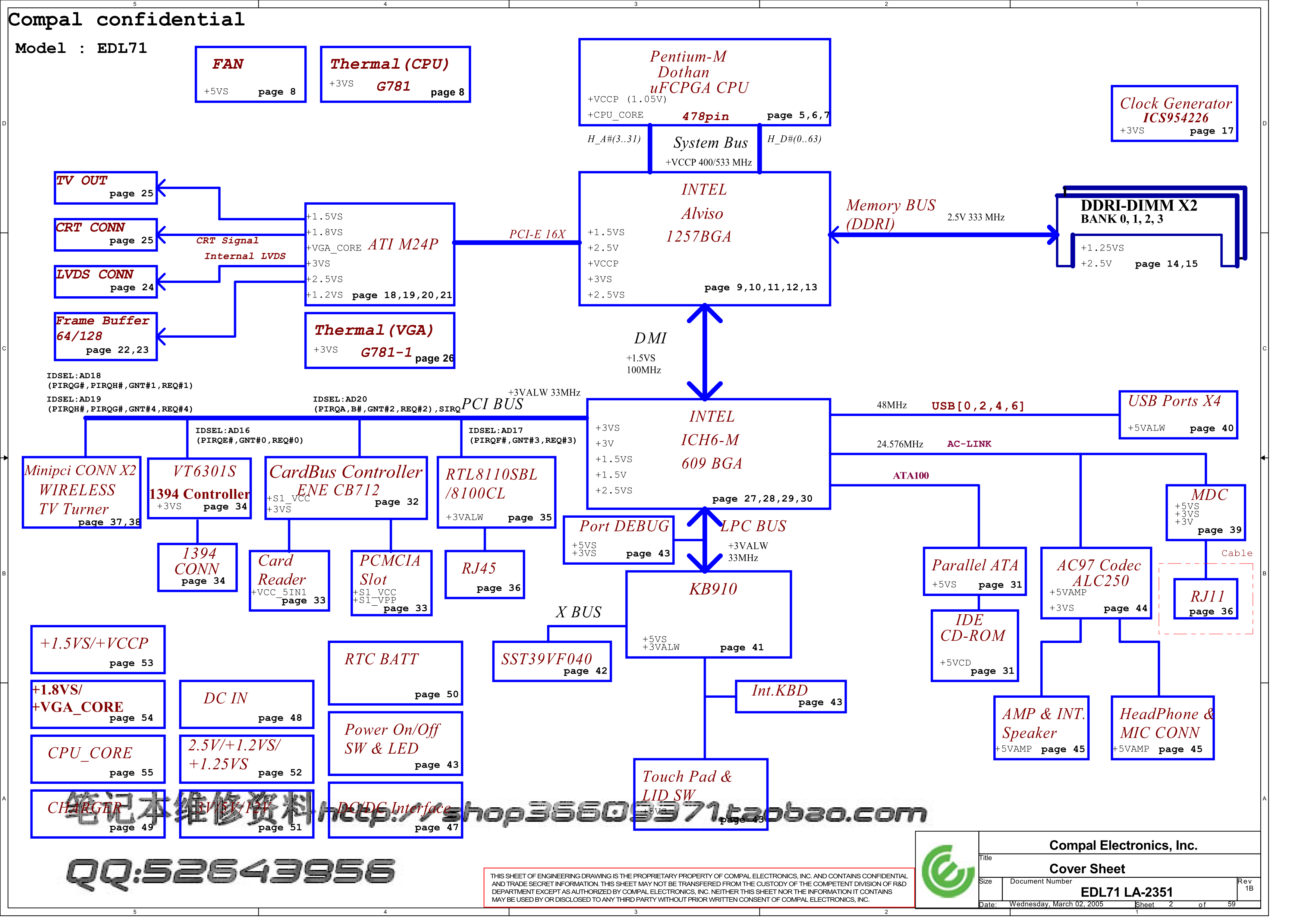The width and height of the screenshot is (1308, 924).
Task: Select the KB910 controller block
Action: click(708, 615)
